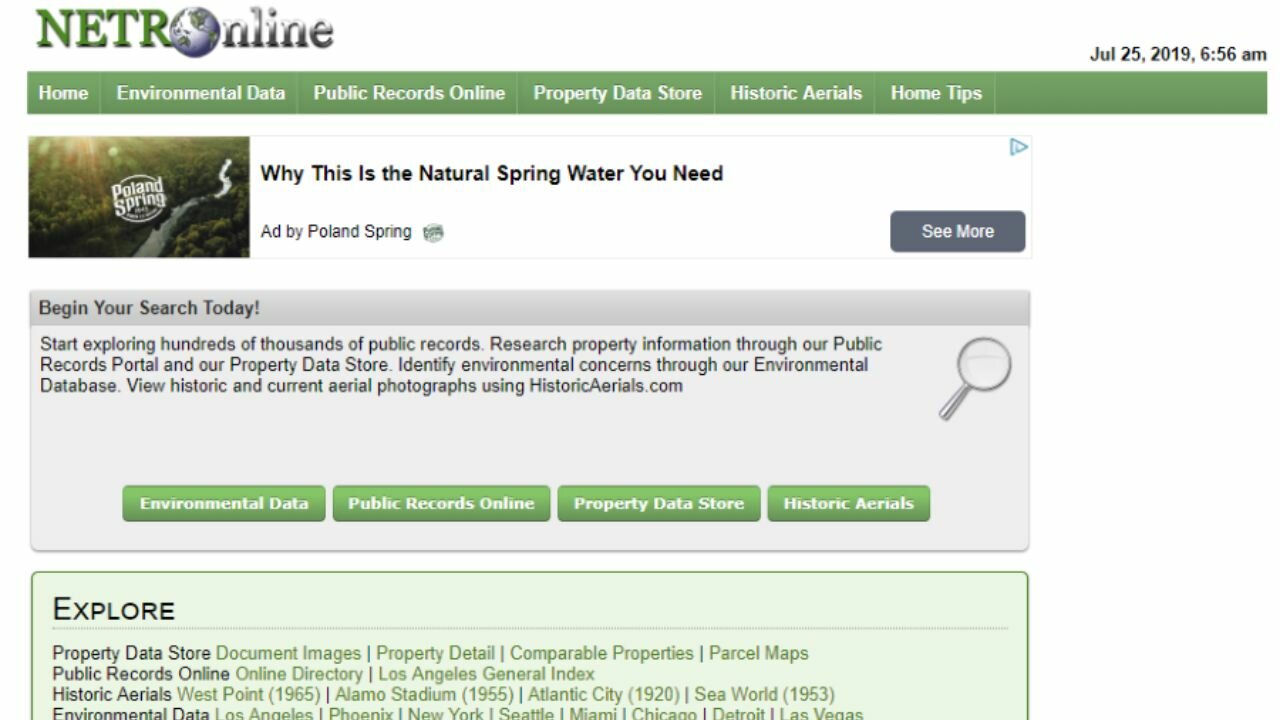Click the green Environmental Data button
Image resolution: width=1280 pixels, height=720 pixels.
224,504
